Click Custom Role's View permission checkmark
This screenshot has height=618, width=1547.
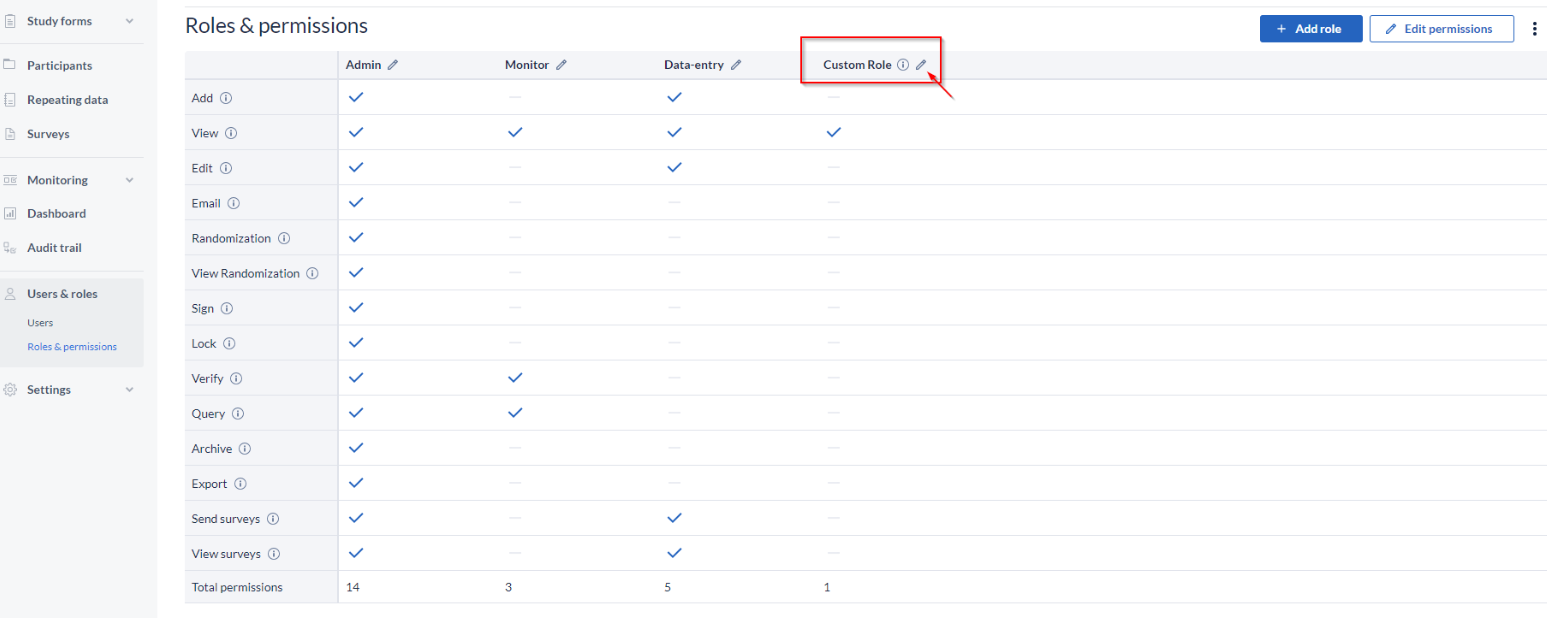pos(834,132)
